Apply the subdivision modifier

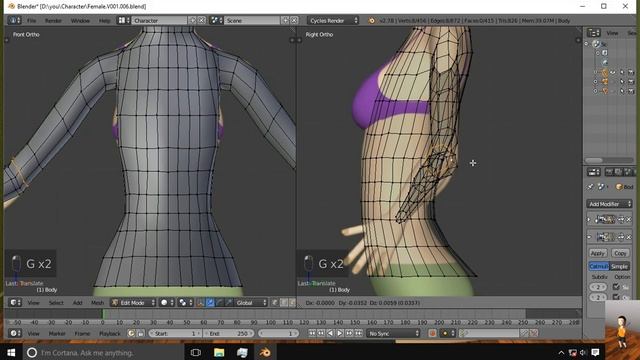pos(598,253)
